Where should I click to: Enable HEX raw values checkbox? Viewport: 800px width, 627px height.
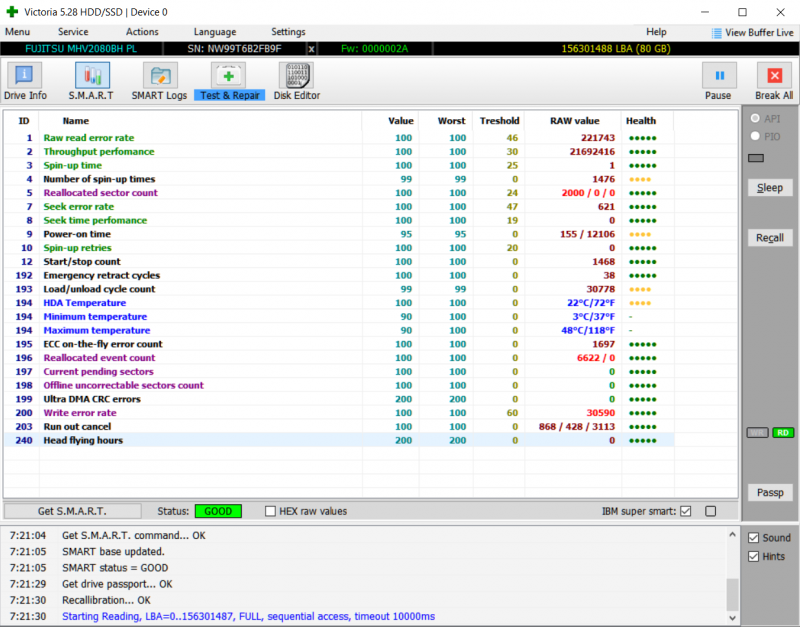coord(271,511)
